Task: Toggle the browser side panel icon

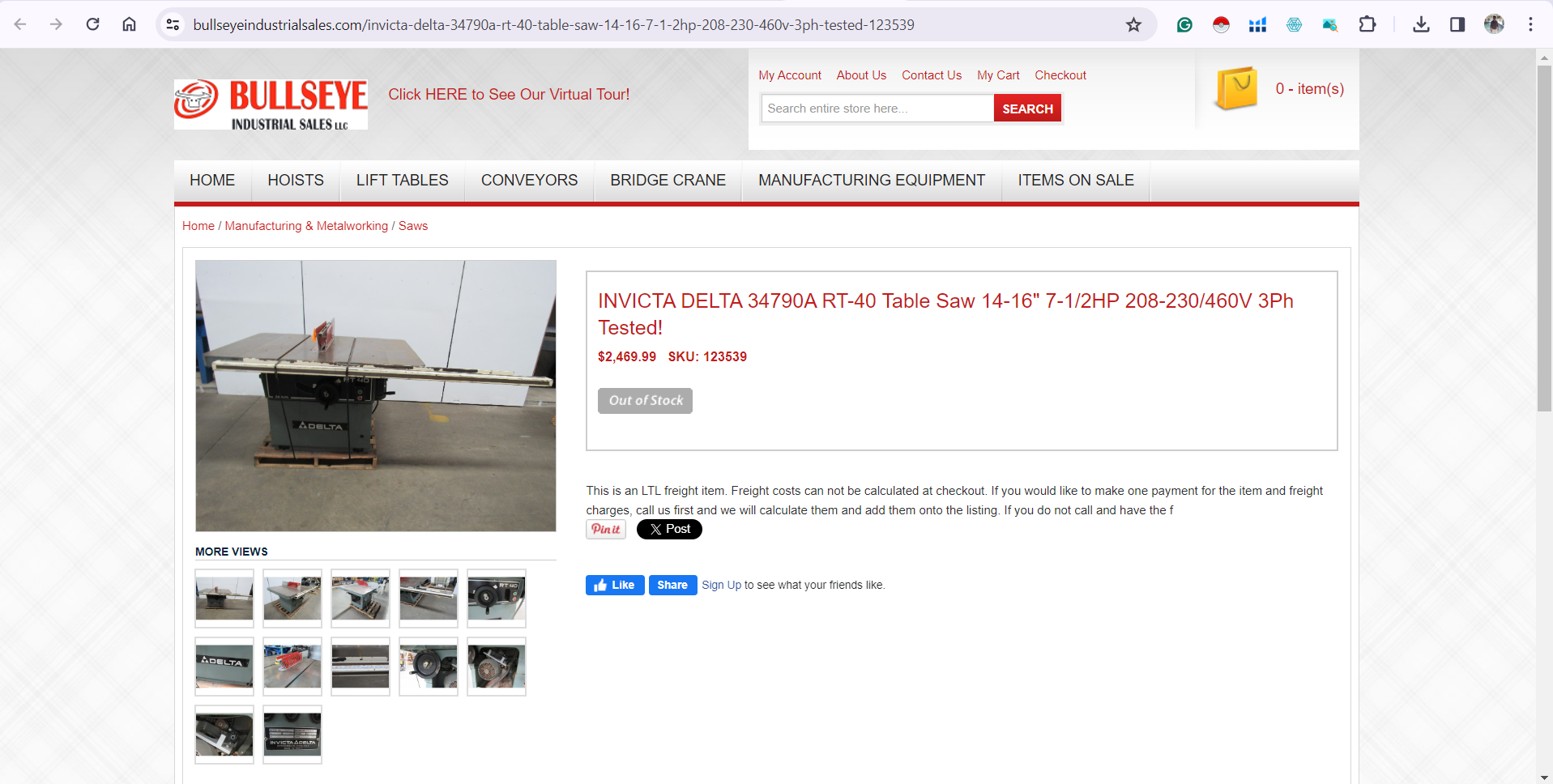Action: click(x=1457, y=24)
